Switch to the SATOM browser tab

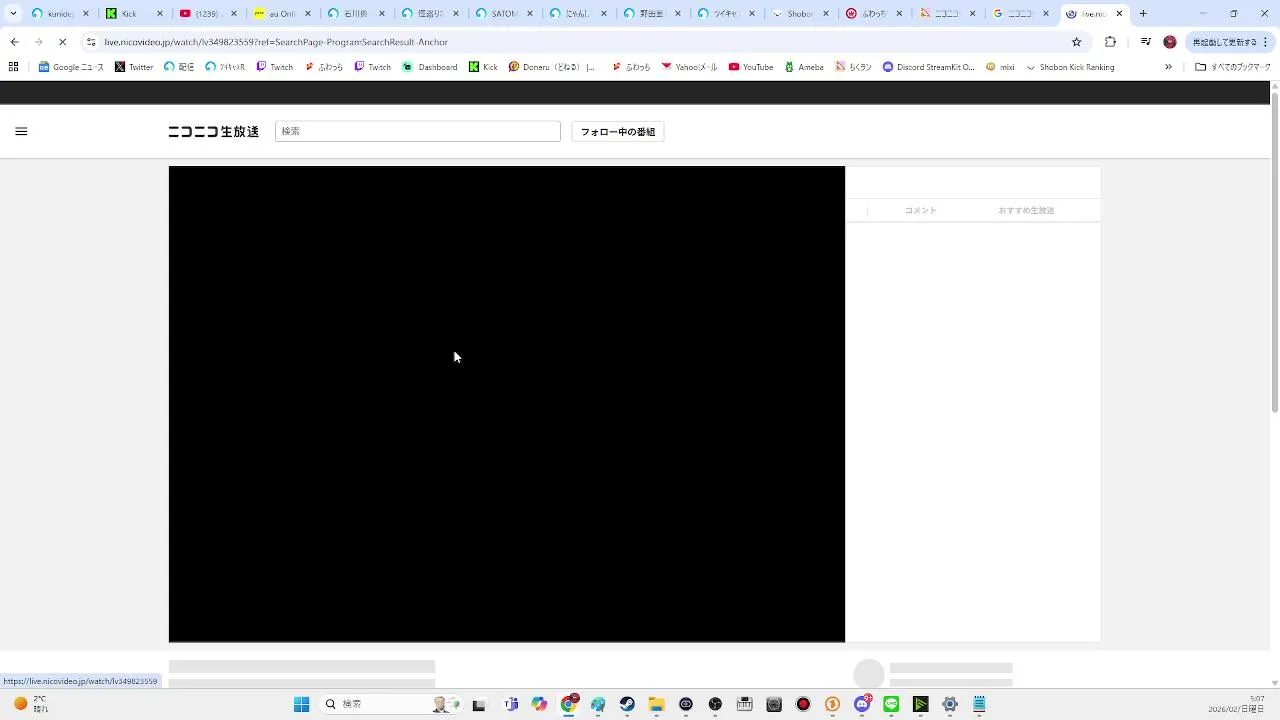505,14
